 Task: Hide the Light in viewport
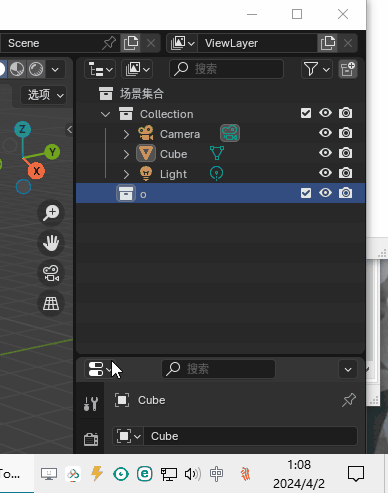click(325, 173)
